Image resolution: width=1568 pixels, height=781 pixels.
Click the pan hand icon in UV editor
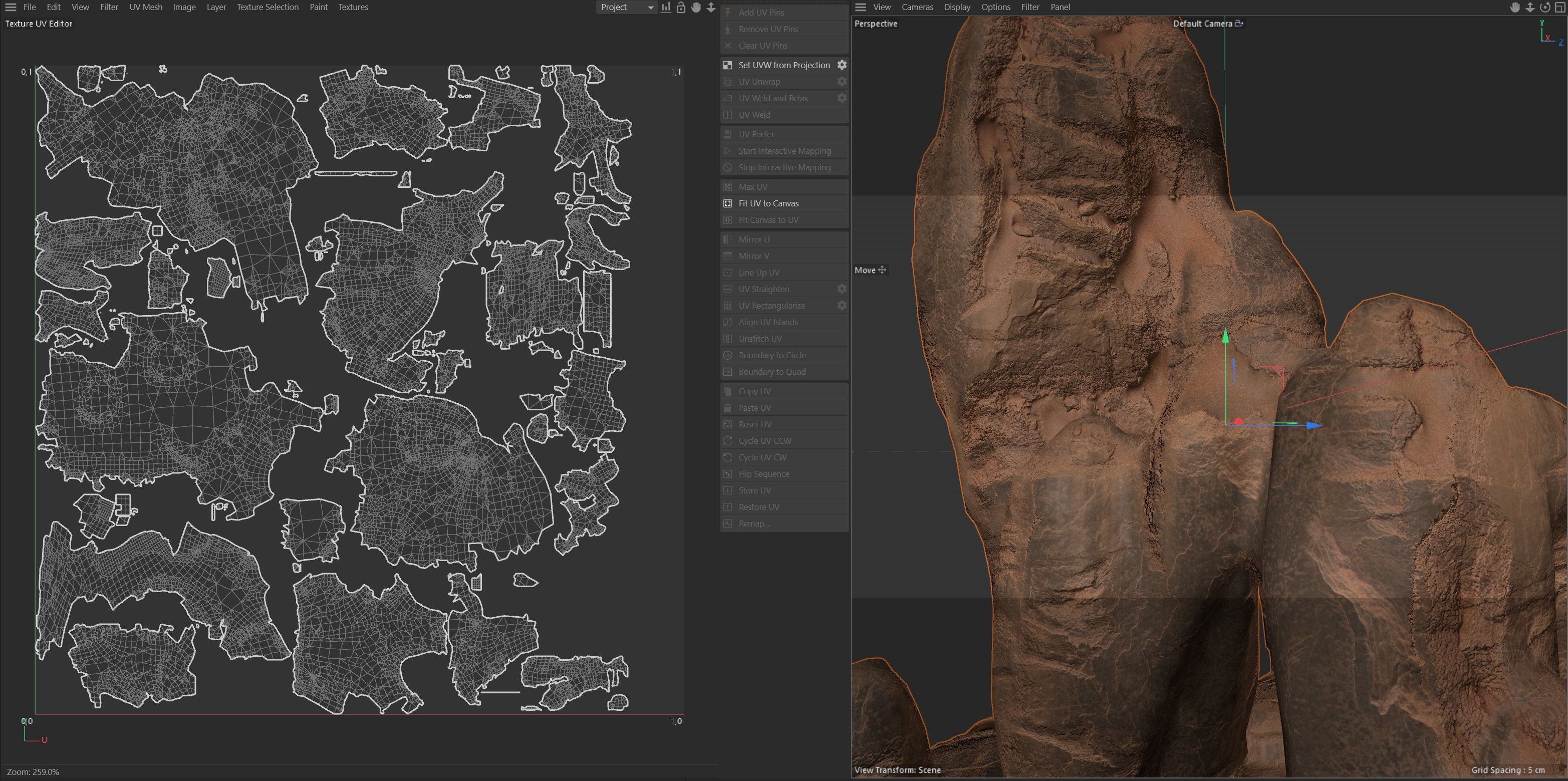point(696,8)
